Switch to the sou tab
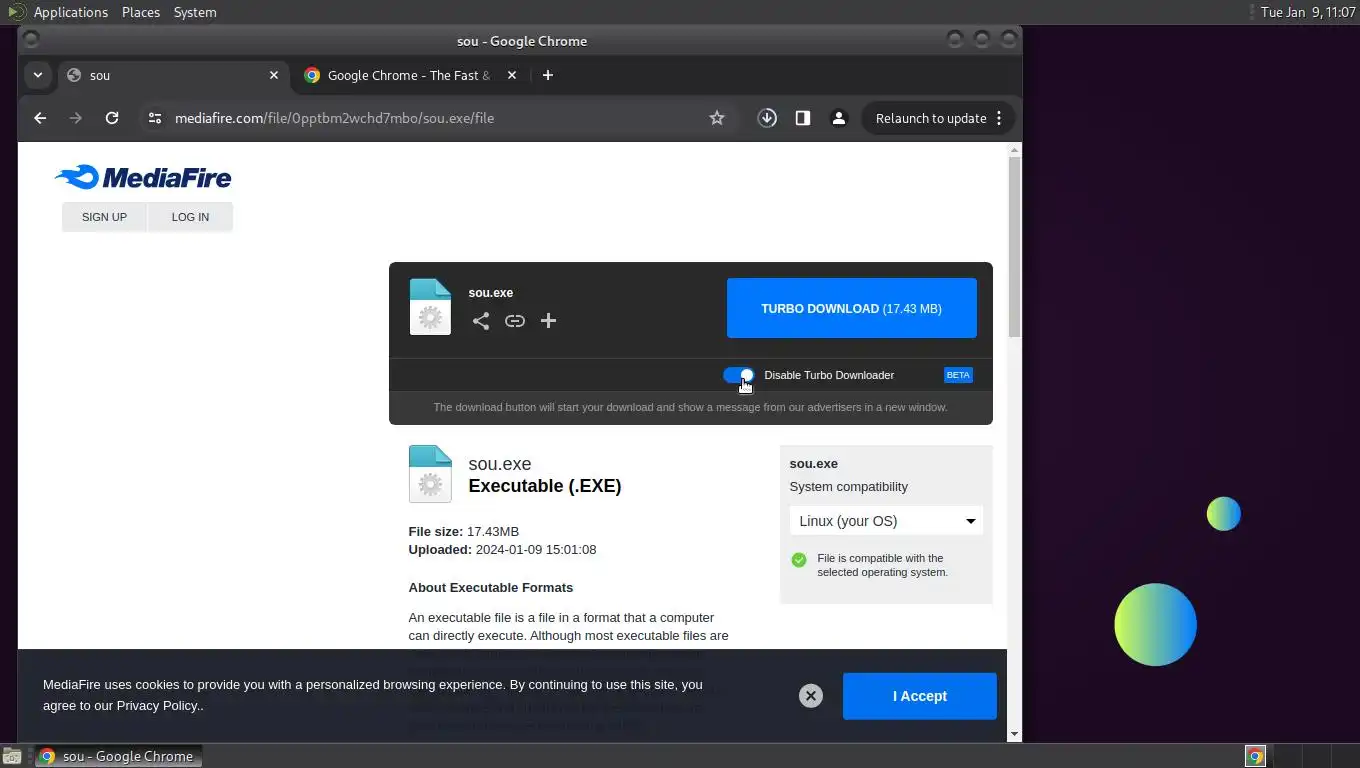1360x768 pixels. coord(172,75)
